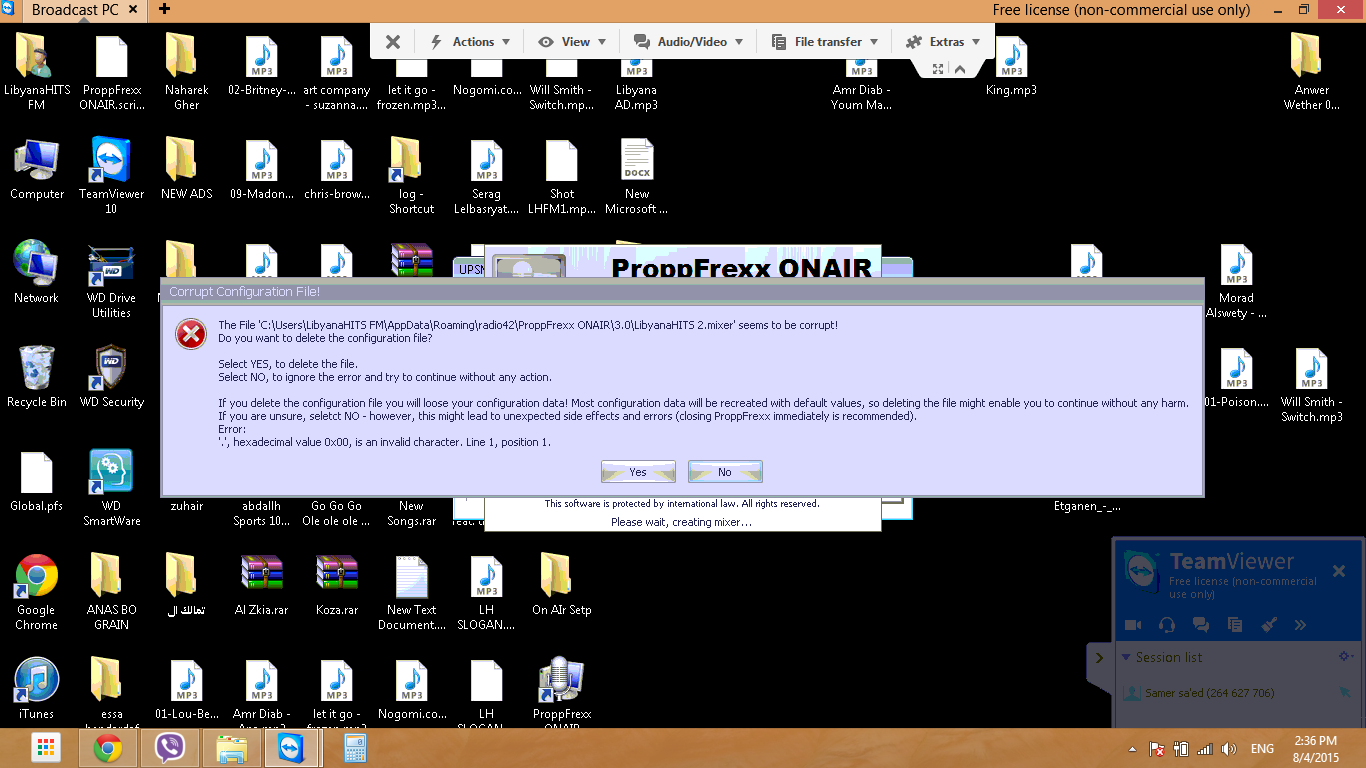1366x768 pixels.
Task: Open a new TeamViewer tab with plus
Action: [x=164, y=9]
